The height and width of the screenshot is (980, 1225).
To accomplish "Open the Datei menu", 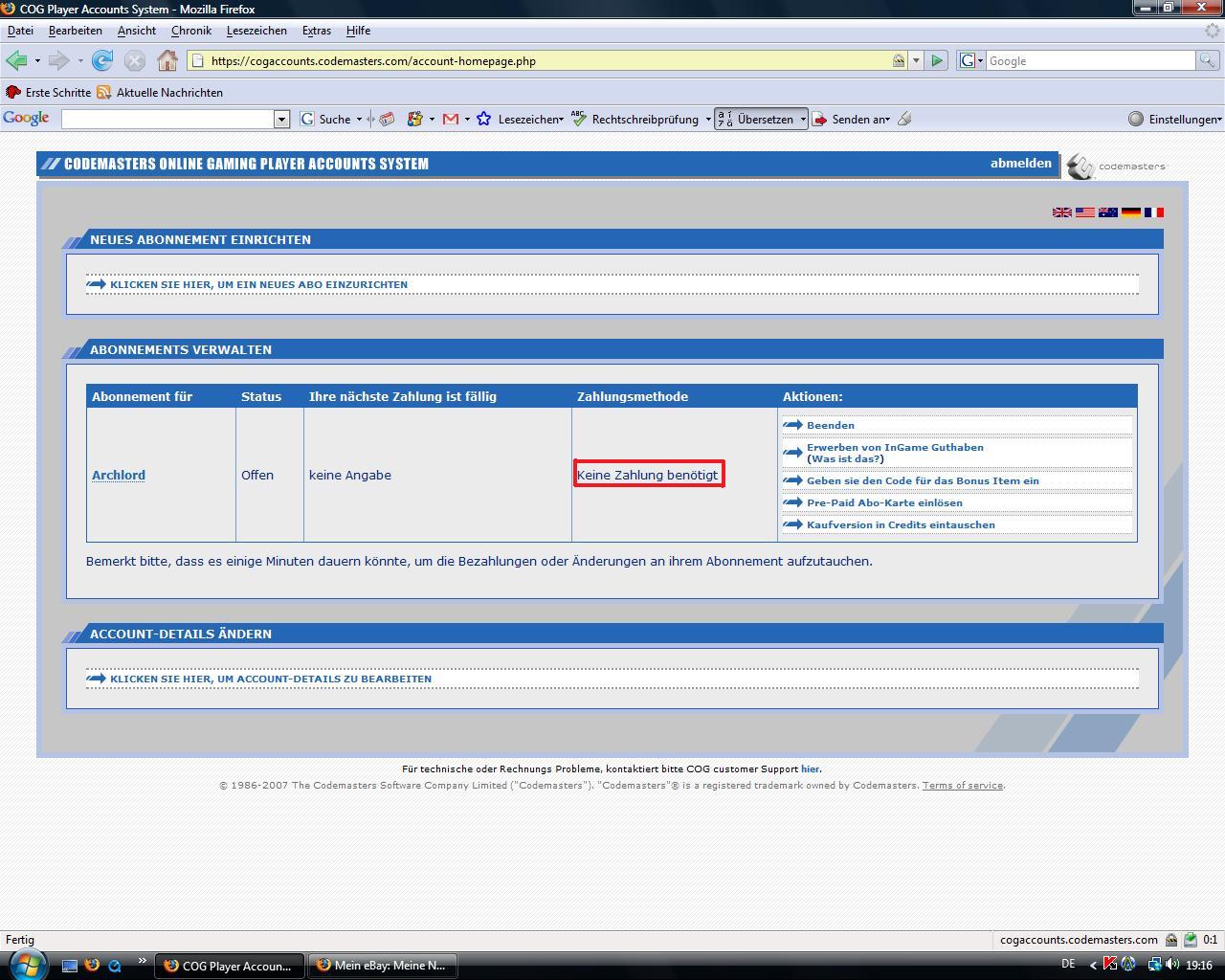I will click(x=20, y=31).
